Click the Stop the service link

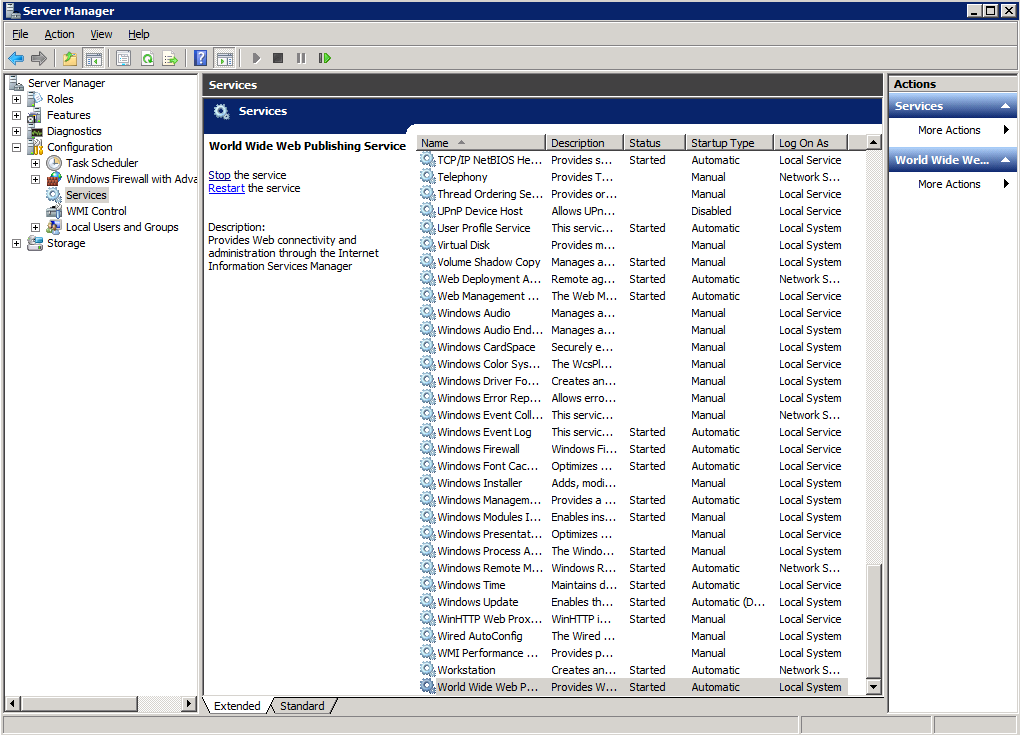tap(219, 175)
